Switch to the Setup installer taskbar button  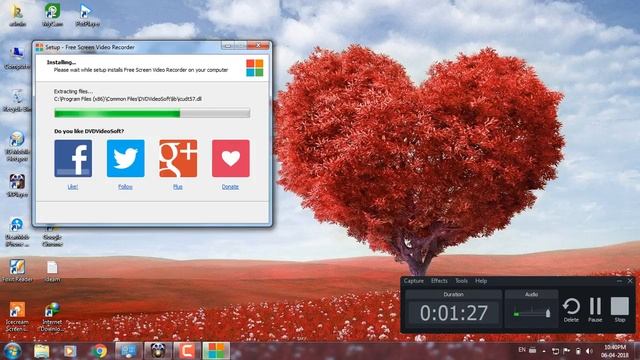click(x=216, y=351)
